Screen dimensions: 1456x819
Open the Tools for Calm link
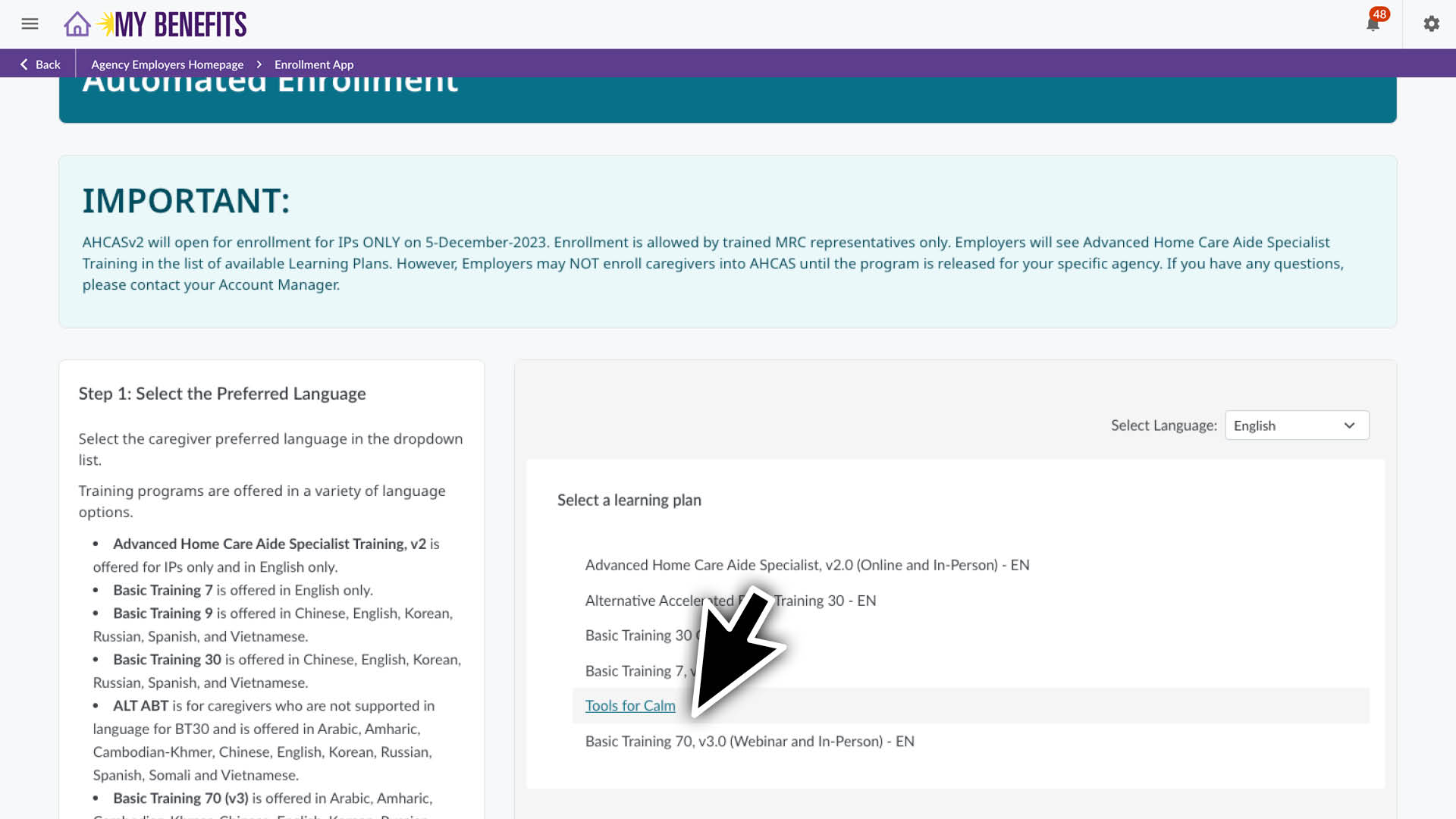[629, 705]
